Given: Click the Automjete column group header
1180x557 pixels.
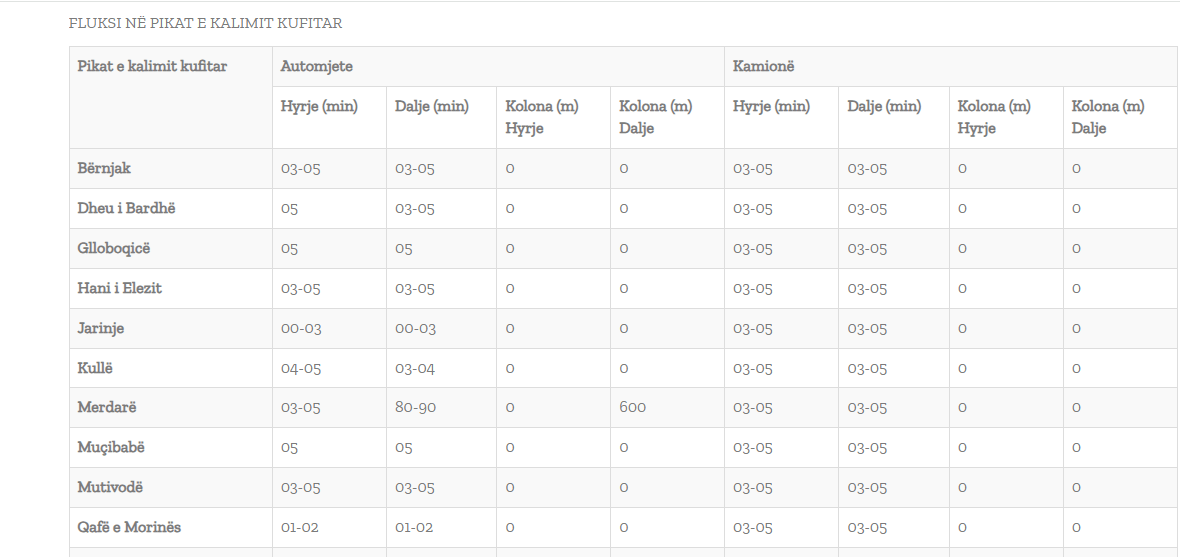Looking at the screenshot, I should [316, 66].
